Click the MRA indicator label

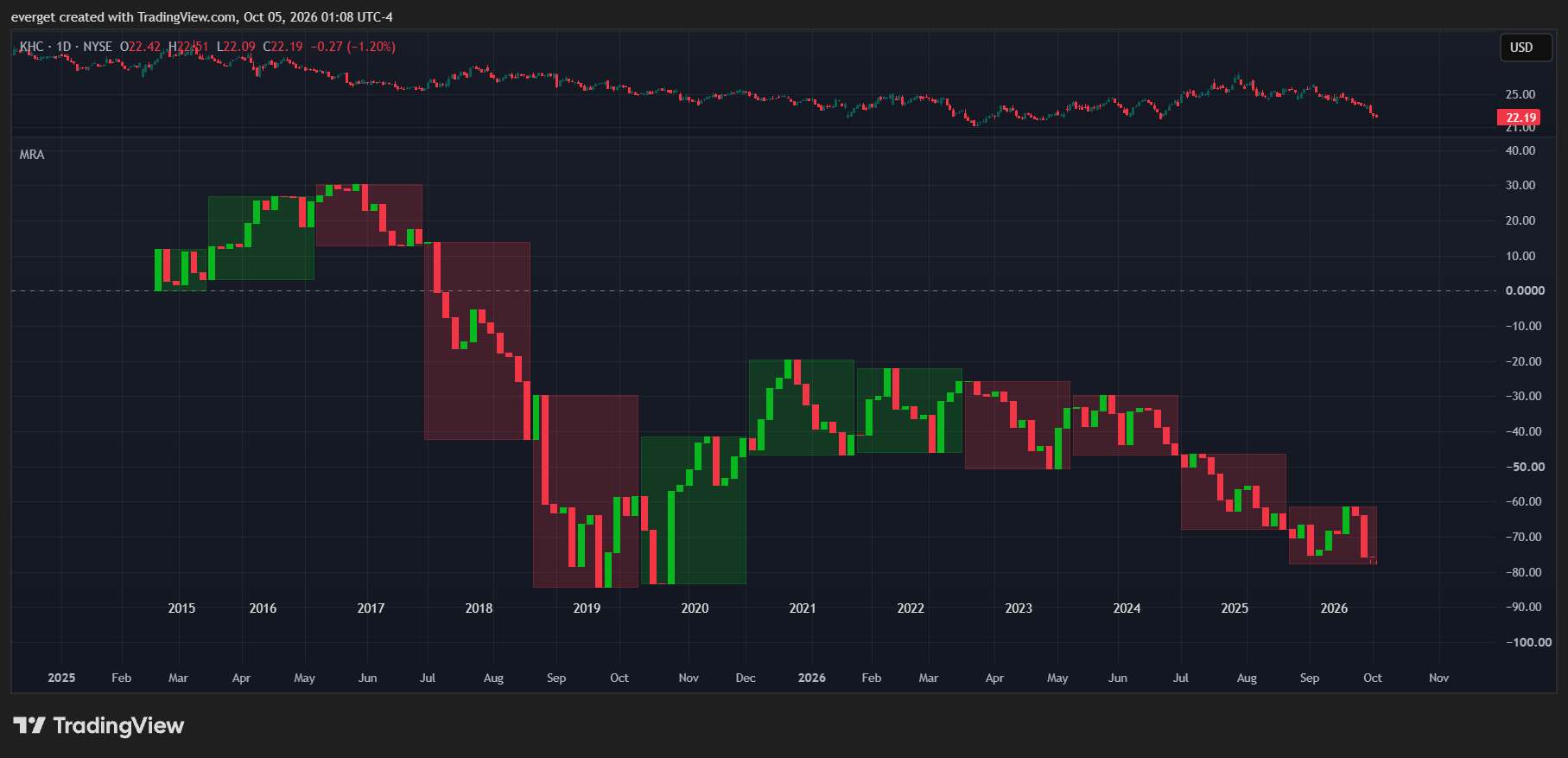32,155
